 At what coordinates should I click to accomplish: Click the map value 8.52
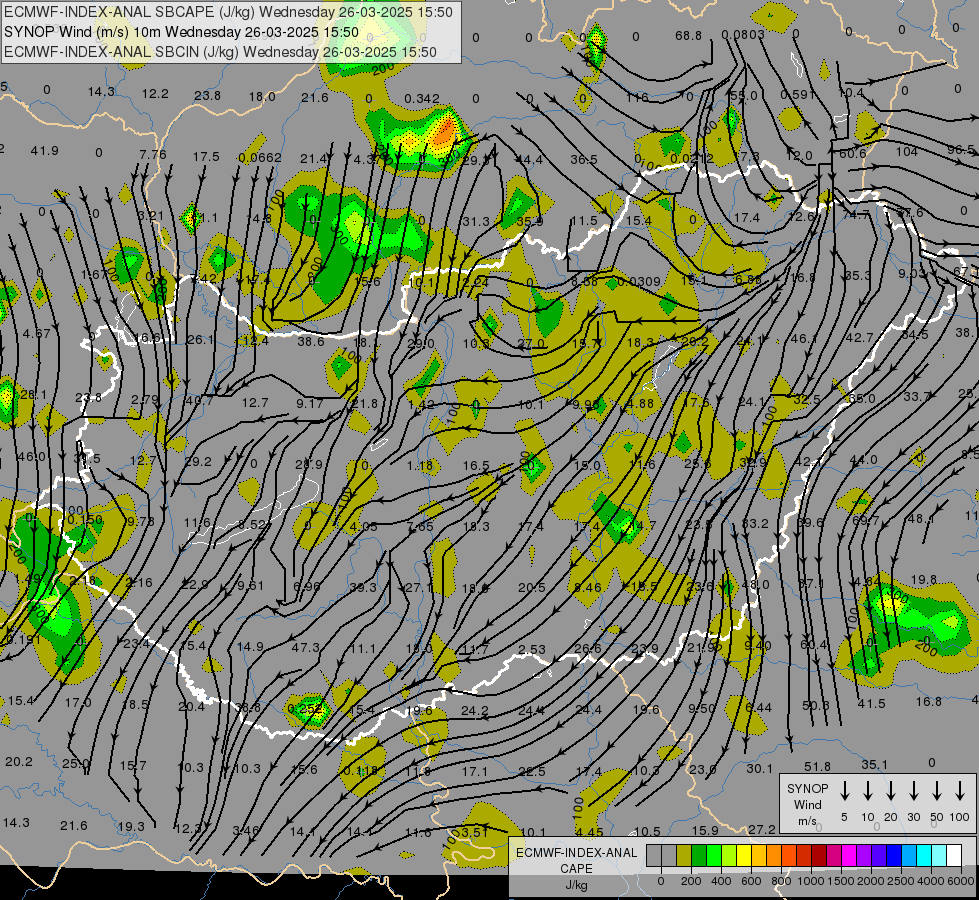tap(252, 525)
